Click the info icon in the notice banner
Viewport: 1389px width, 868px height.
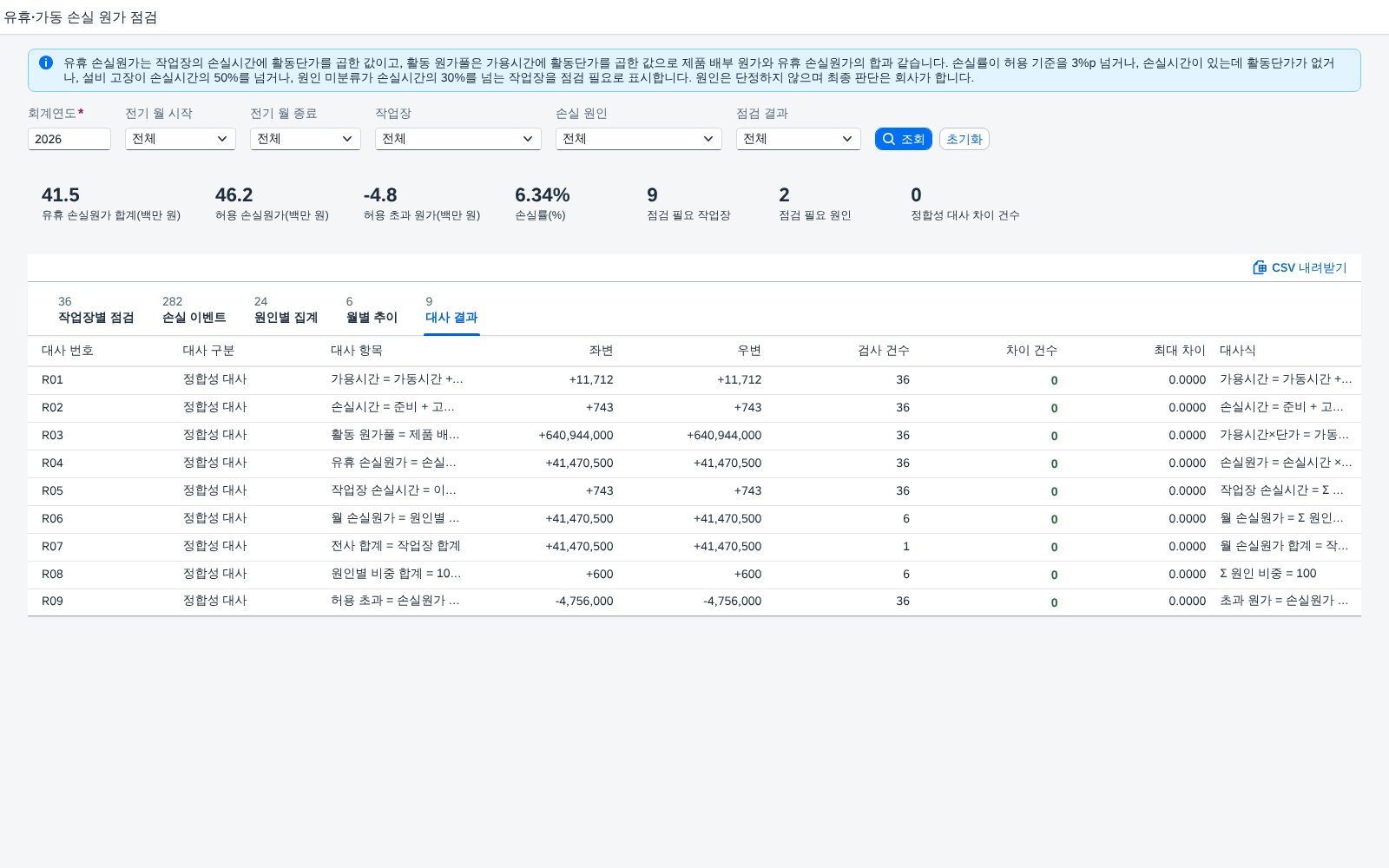46,62
